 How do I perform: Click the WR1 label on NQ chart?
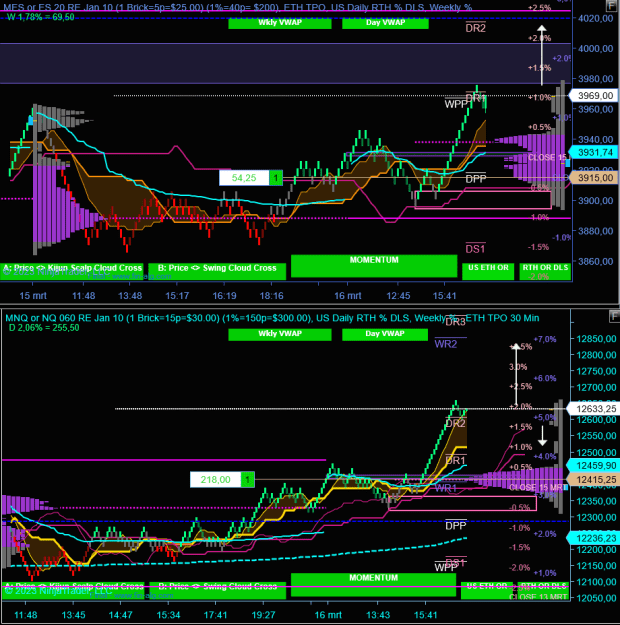click(x=445, y=488)
